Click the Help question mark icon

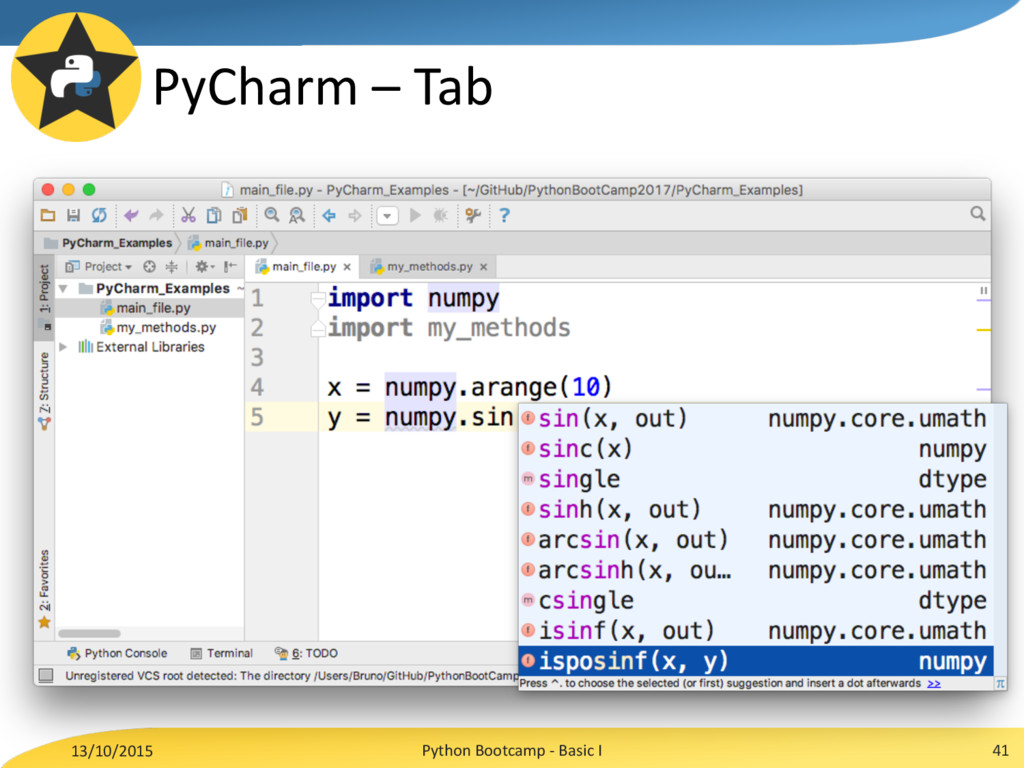(x=504, y=216)
